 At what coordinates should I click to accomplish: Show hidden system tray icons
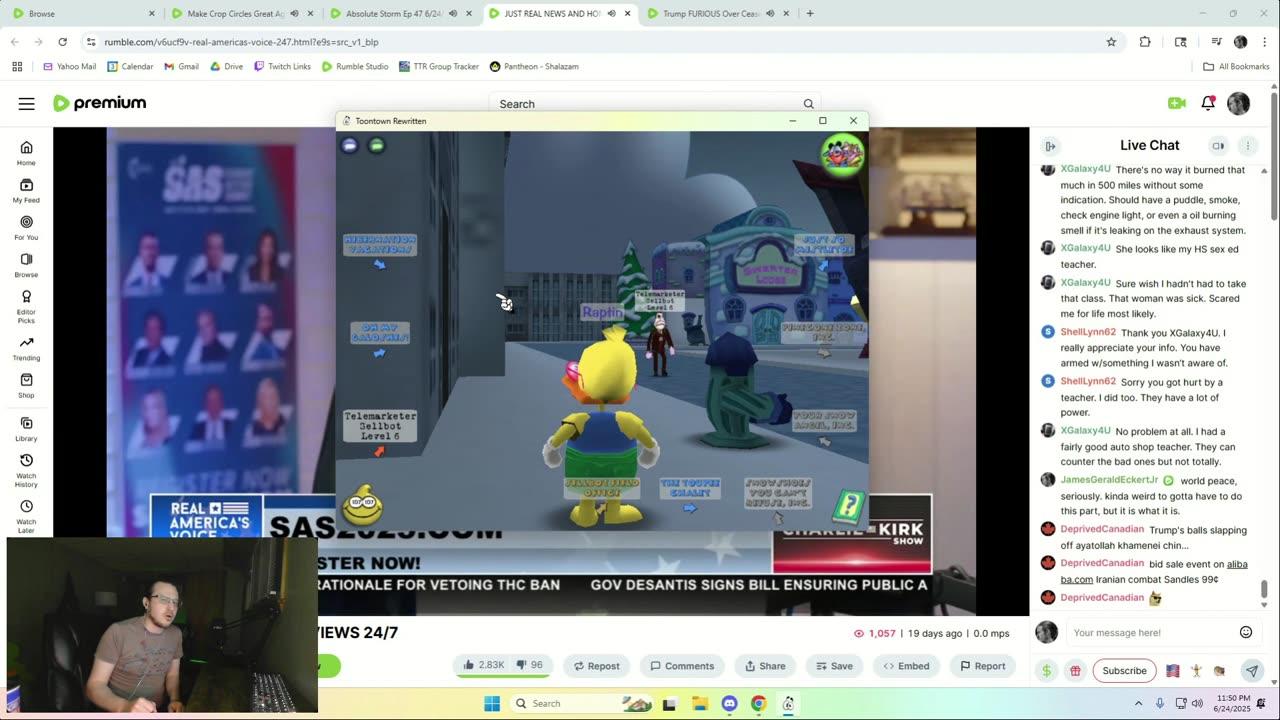1138,703
